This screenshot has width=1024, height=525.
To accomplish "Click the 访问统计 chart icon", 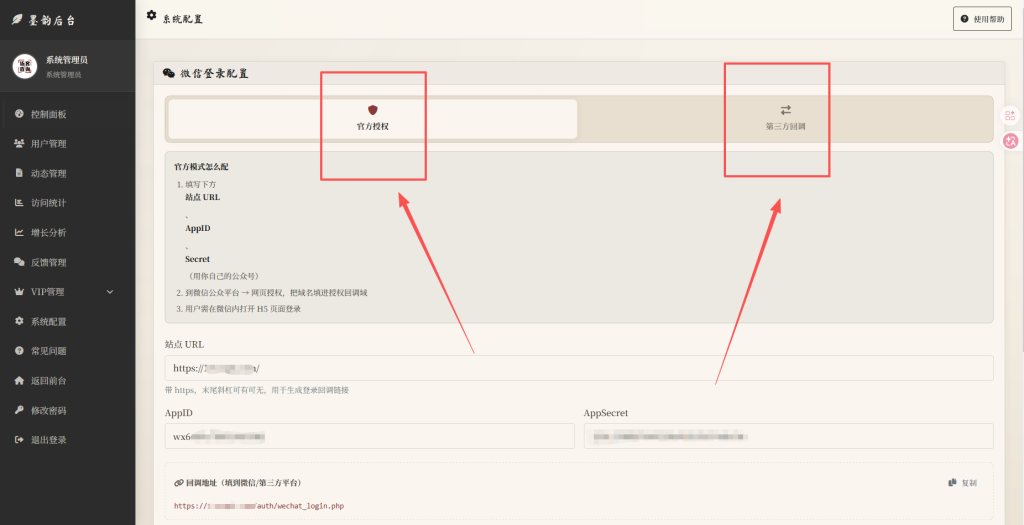I will [x=19, y=202].
